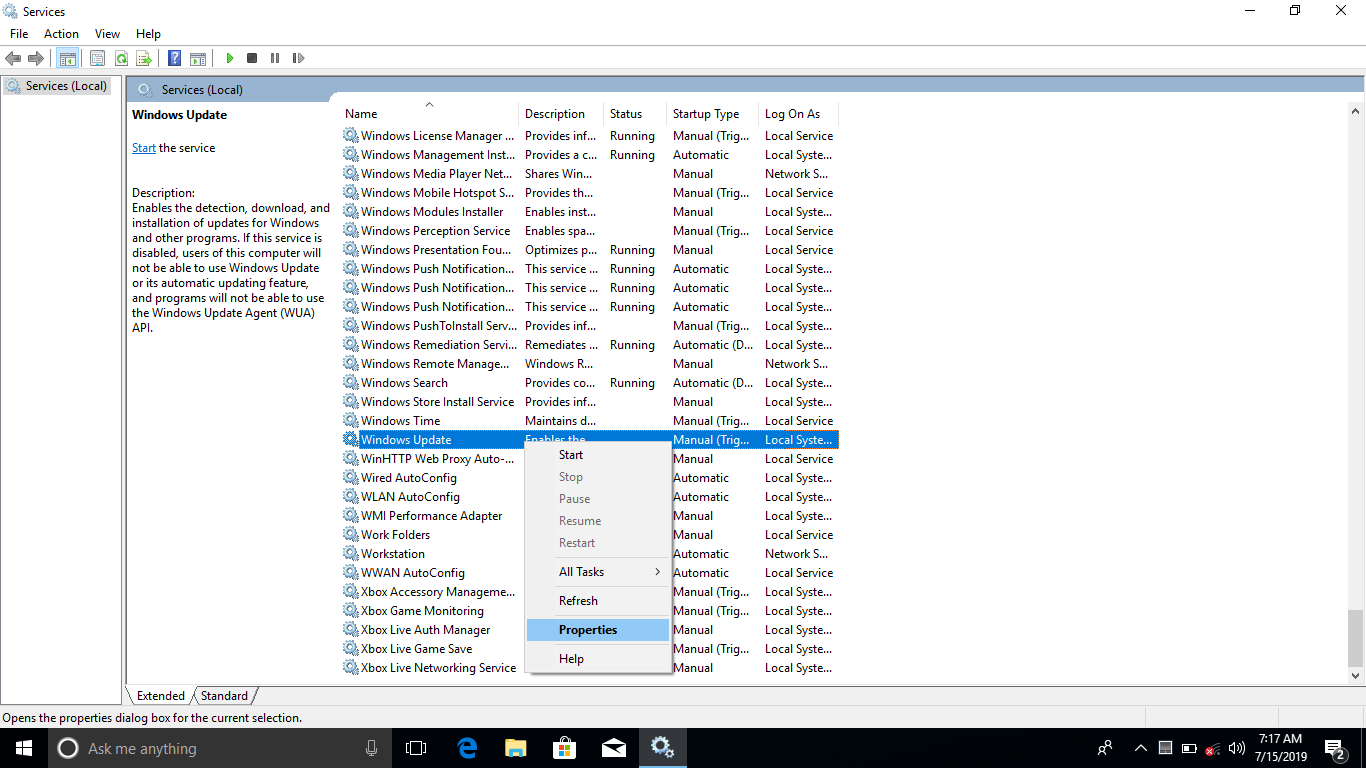This screenshot has width=1366, height=768.
Task: Click the scrollbar up arrow
Action: point(1356,111)
